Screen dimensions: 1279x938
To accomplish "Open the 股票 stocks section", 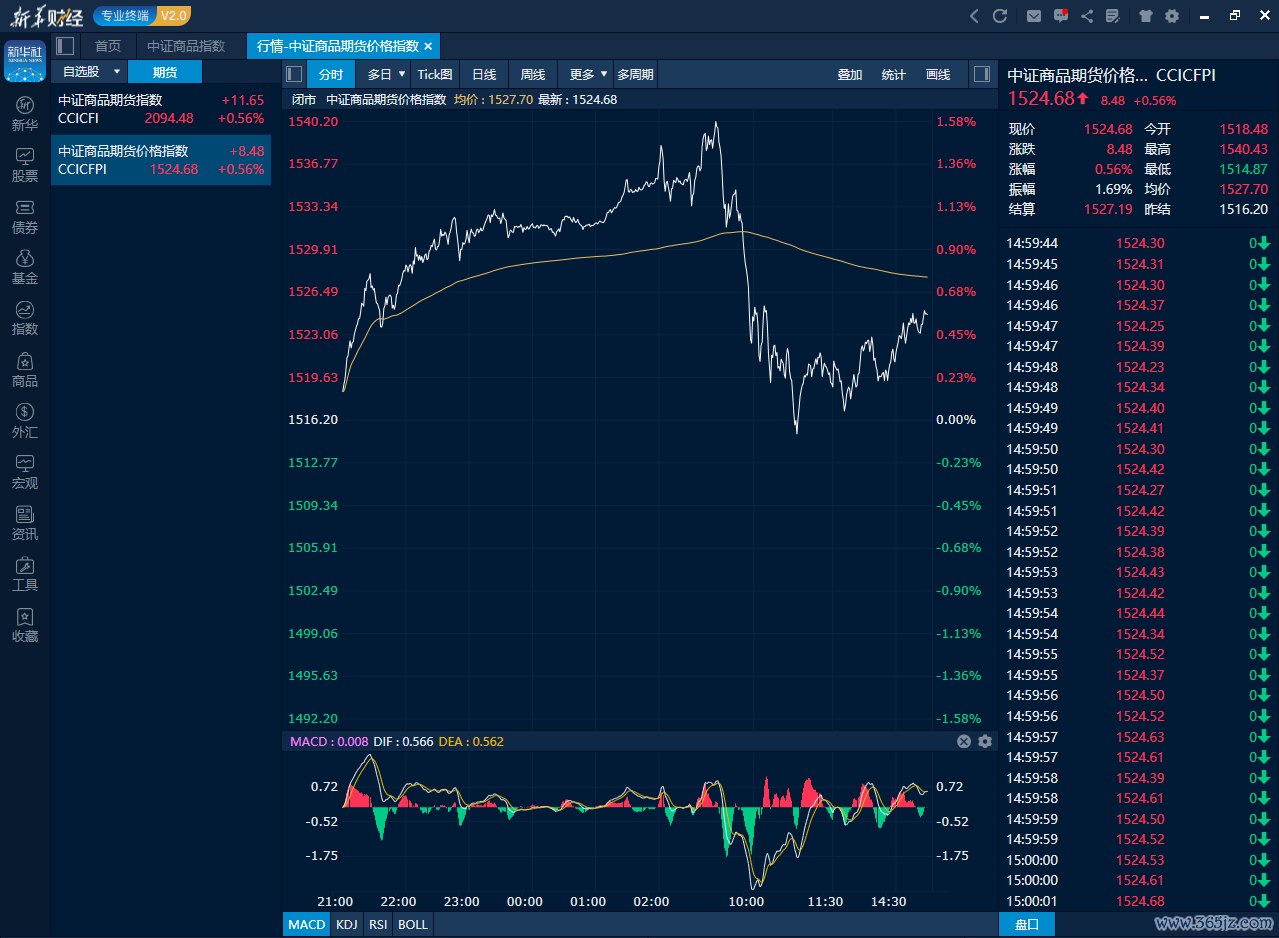I will (25, 165).
